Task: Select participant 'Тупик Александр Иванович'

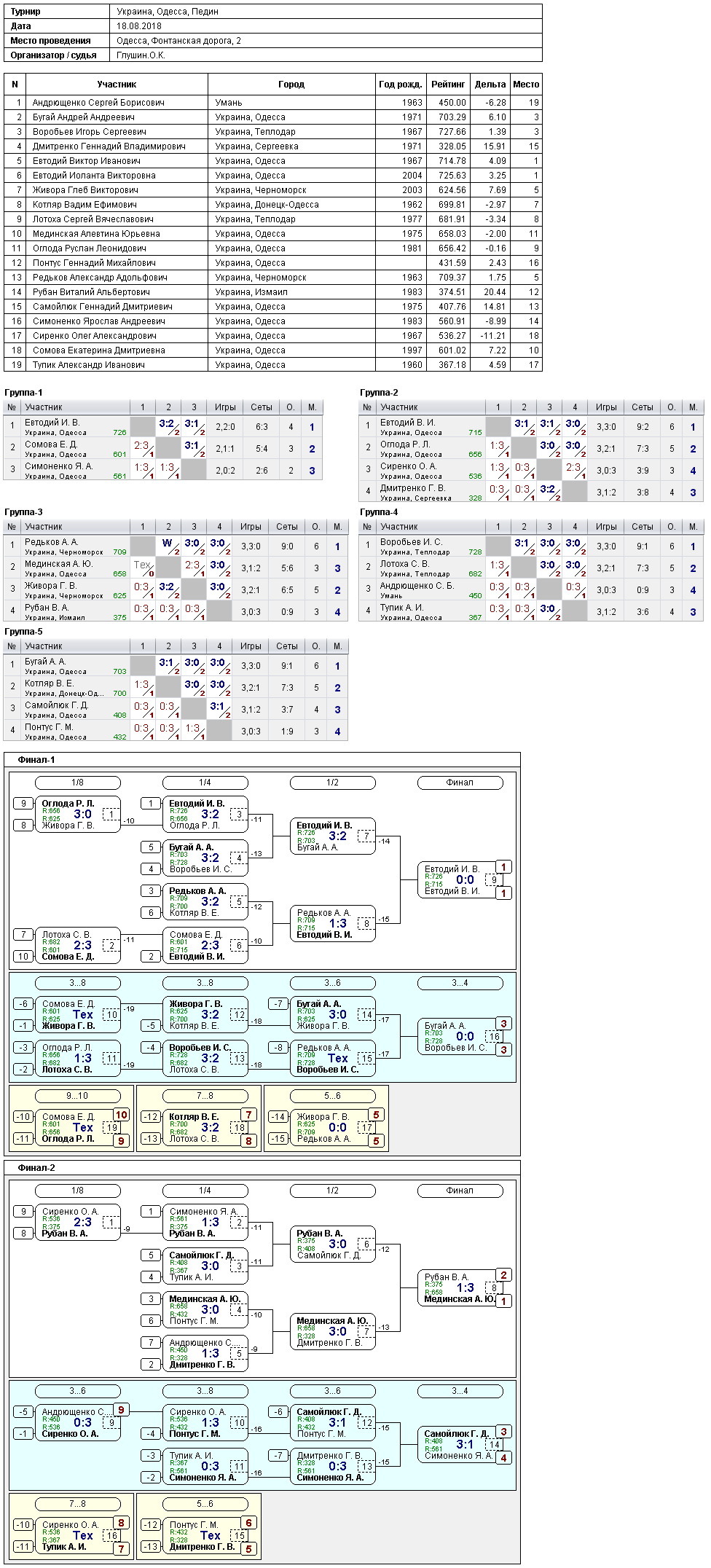Action: pyautogui.click(x=89, y=365)
